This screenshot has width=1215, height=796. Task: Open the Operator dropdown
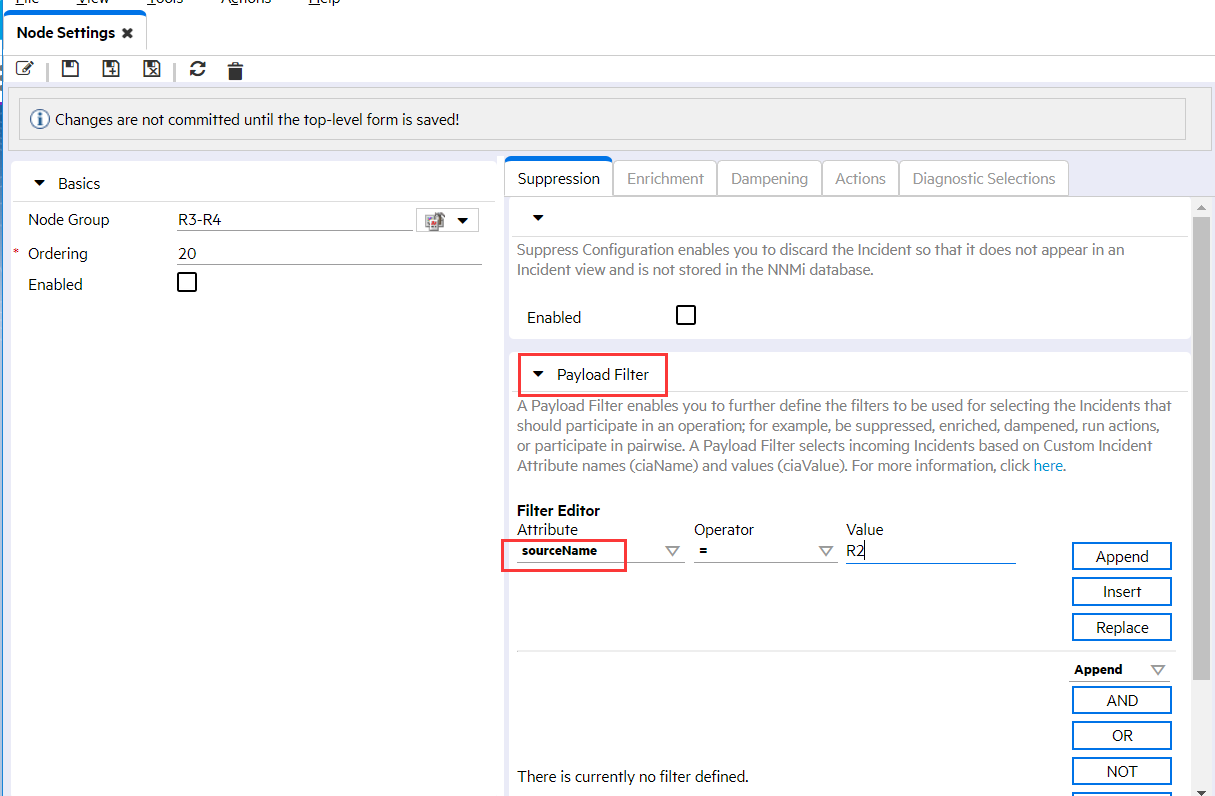[825, 551]
